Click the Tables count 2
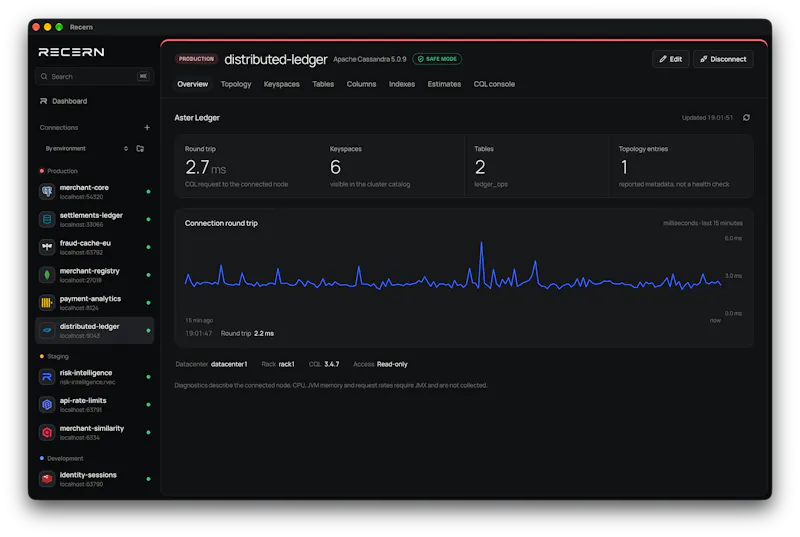The image size is (800, 537). (480, 167)
